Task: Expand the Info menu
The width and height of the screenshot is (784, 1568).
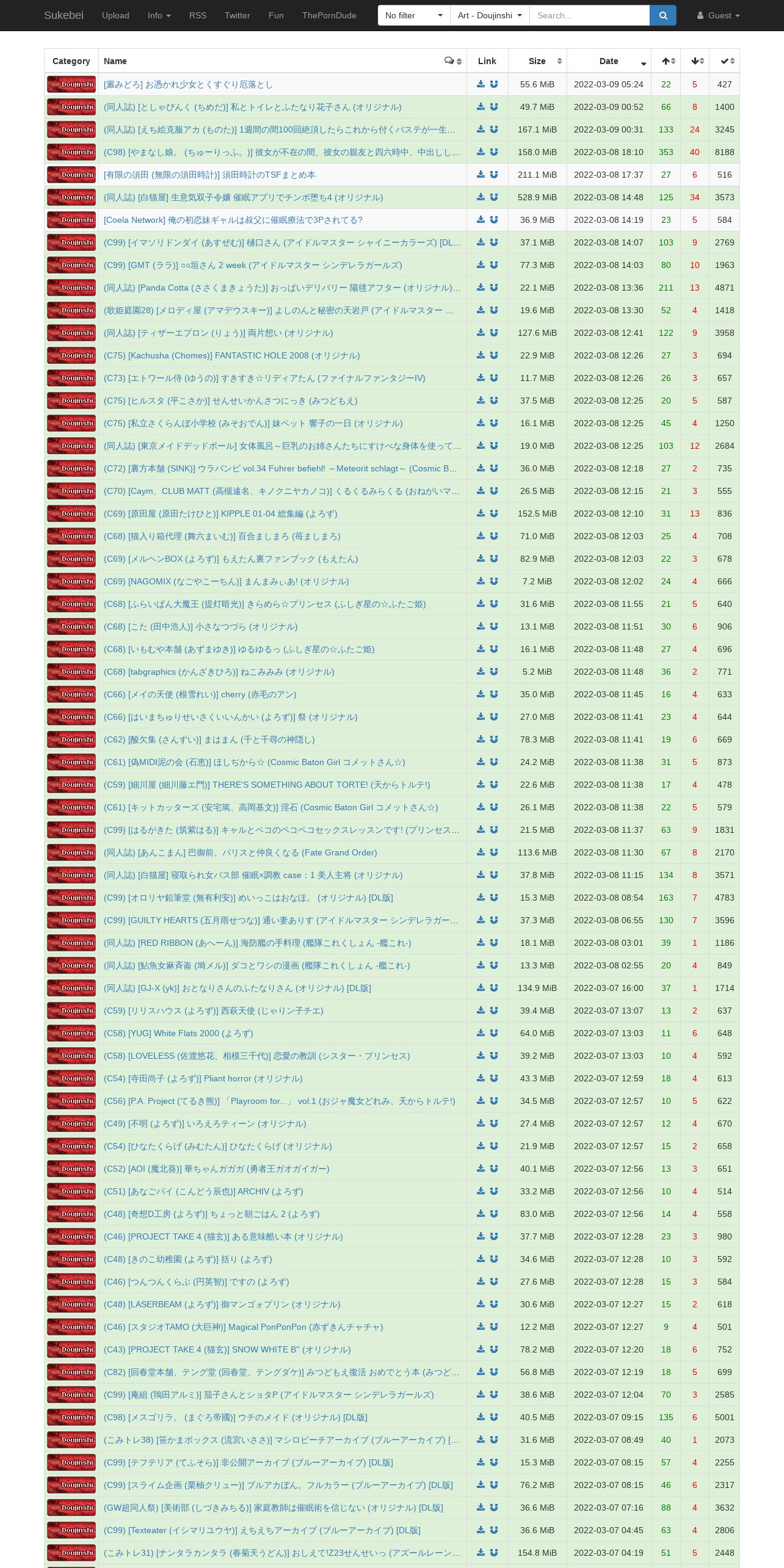Action: (x=159, y=15)
